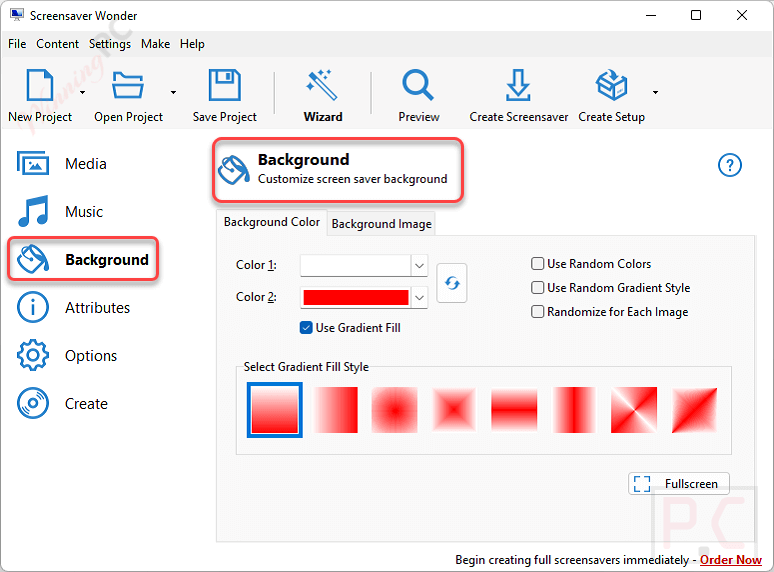Maximize the Screensaver Wonder window

tap(696, 15)
